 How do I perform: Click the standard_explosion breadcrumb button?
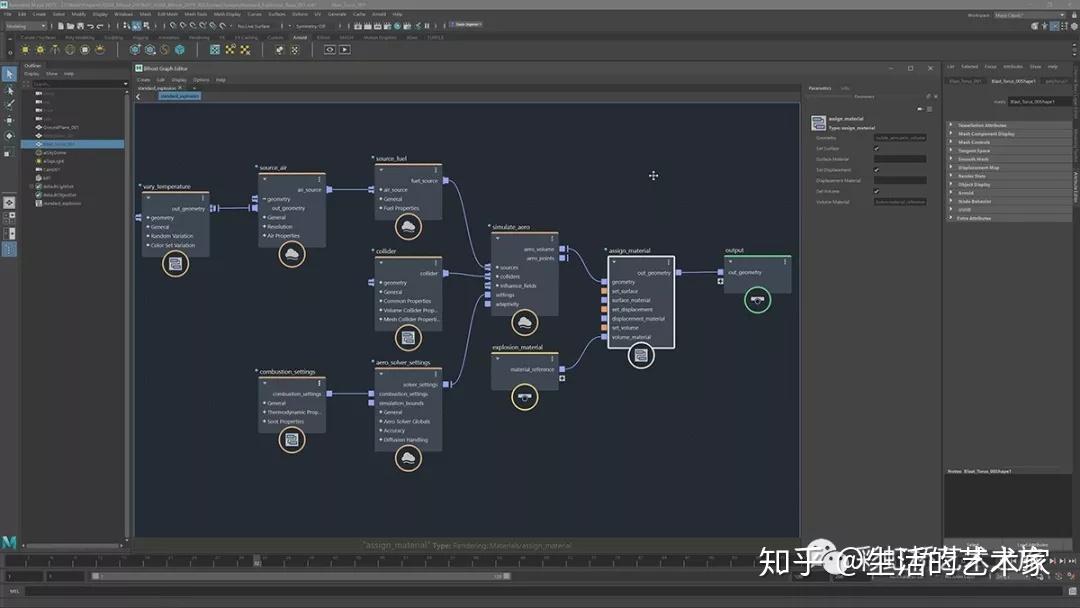tap(179, 96)
